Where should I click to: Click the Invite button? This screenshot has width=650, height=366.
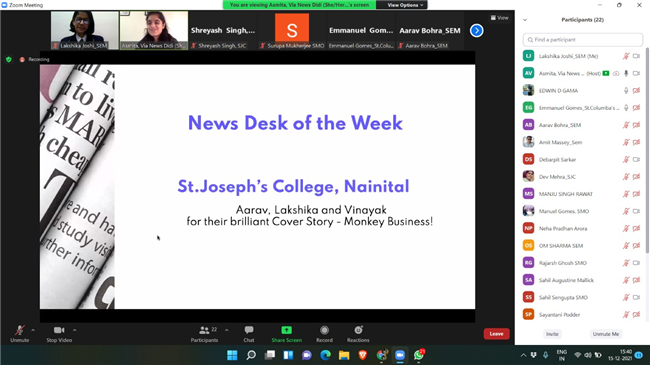click(552, 334)
